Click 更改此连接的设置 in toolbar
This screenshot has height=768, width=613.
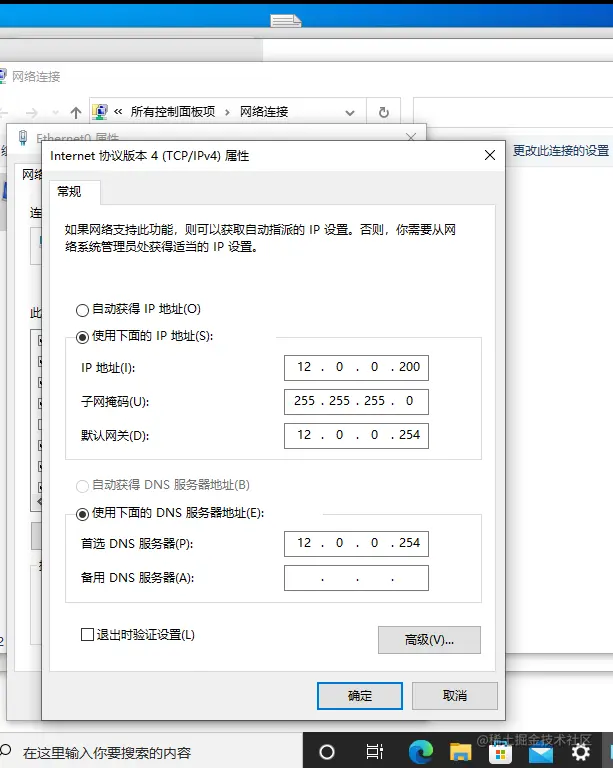tap(561, 150)
